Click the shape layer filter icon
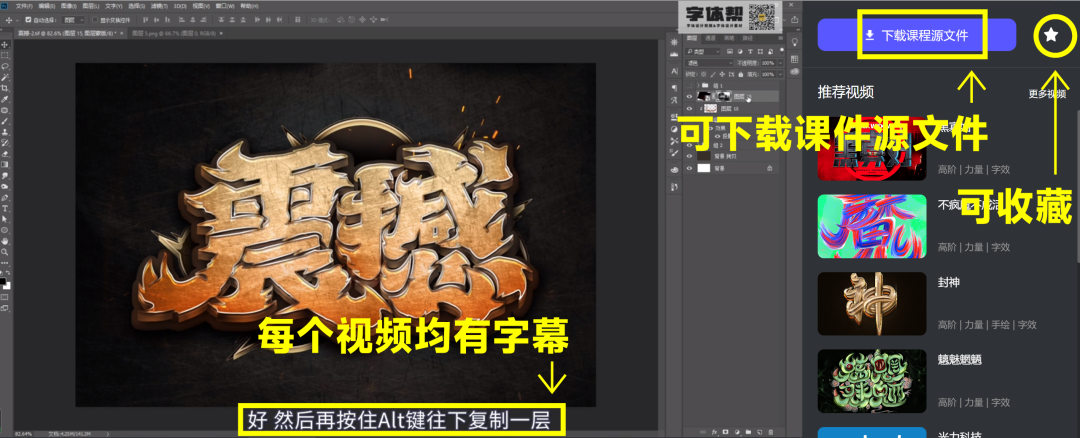1080x438 pixels. pos(760,52)
